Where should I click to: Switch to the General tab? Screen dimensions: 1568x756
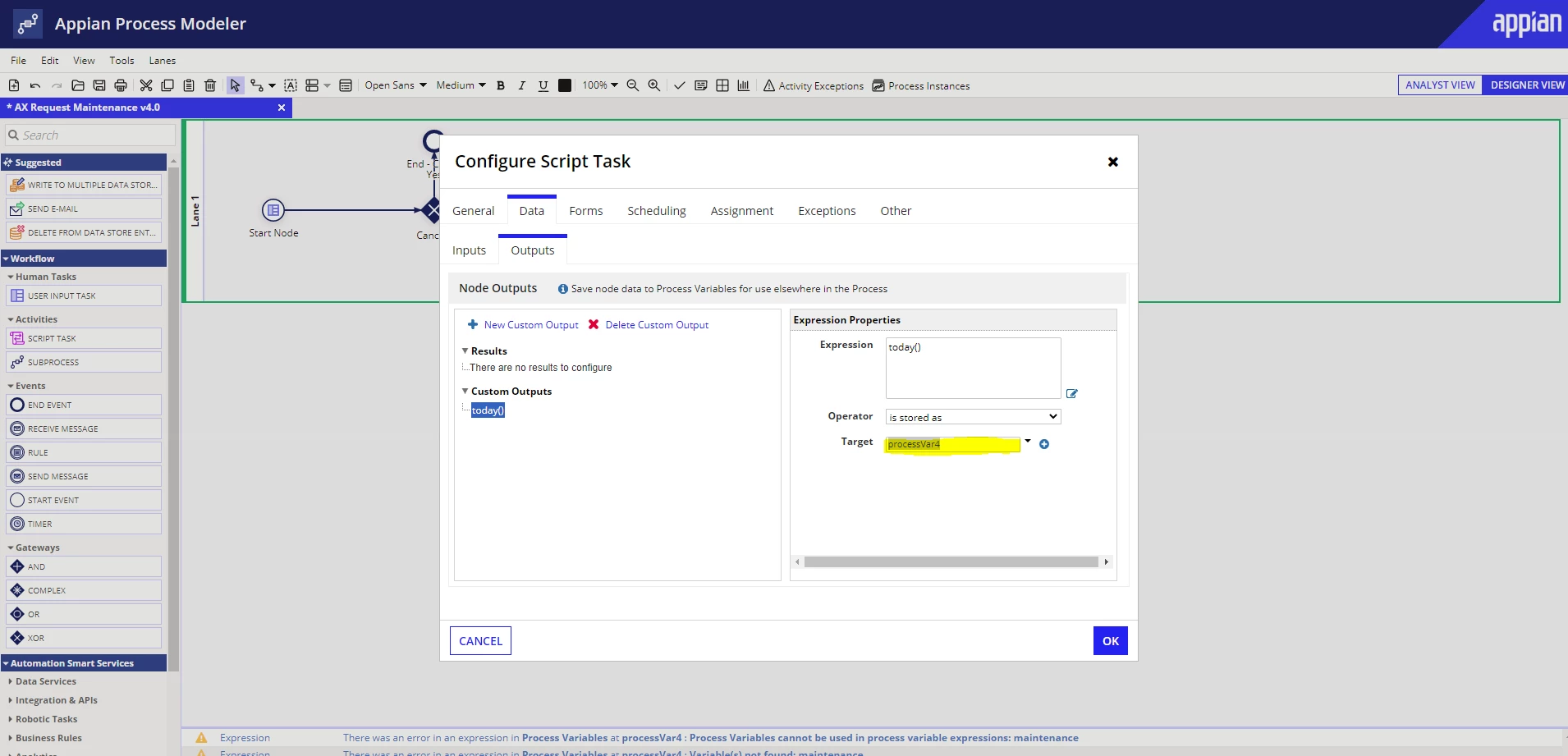pos(474,211)
